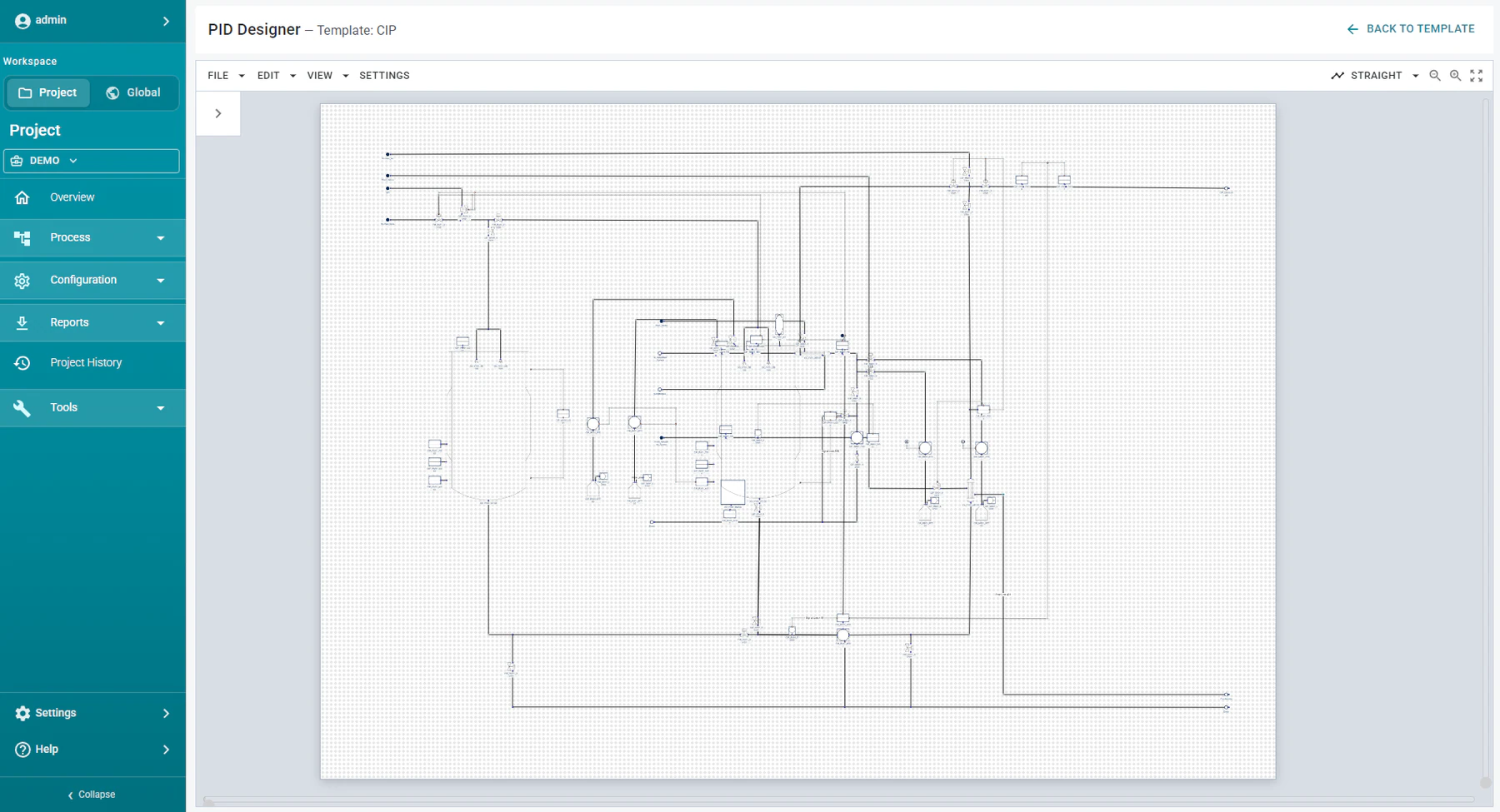The height and width of the screenshot is (812, 1500).
Task: Switch to the Global workspace tab
Action: (x=133, y=92)
